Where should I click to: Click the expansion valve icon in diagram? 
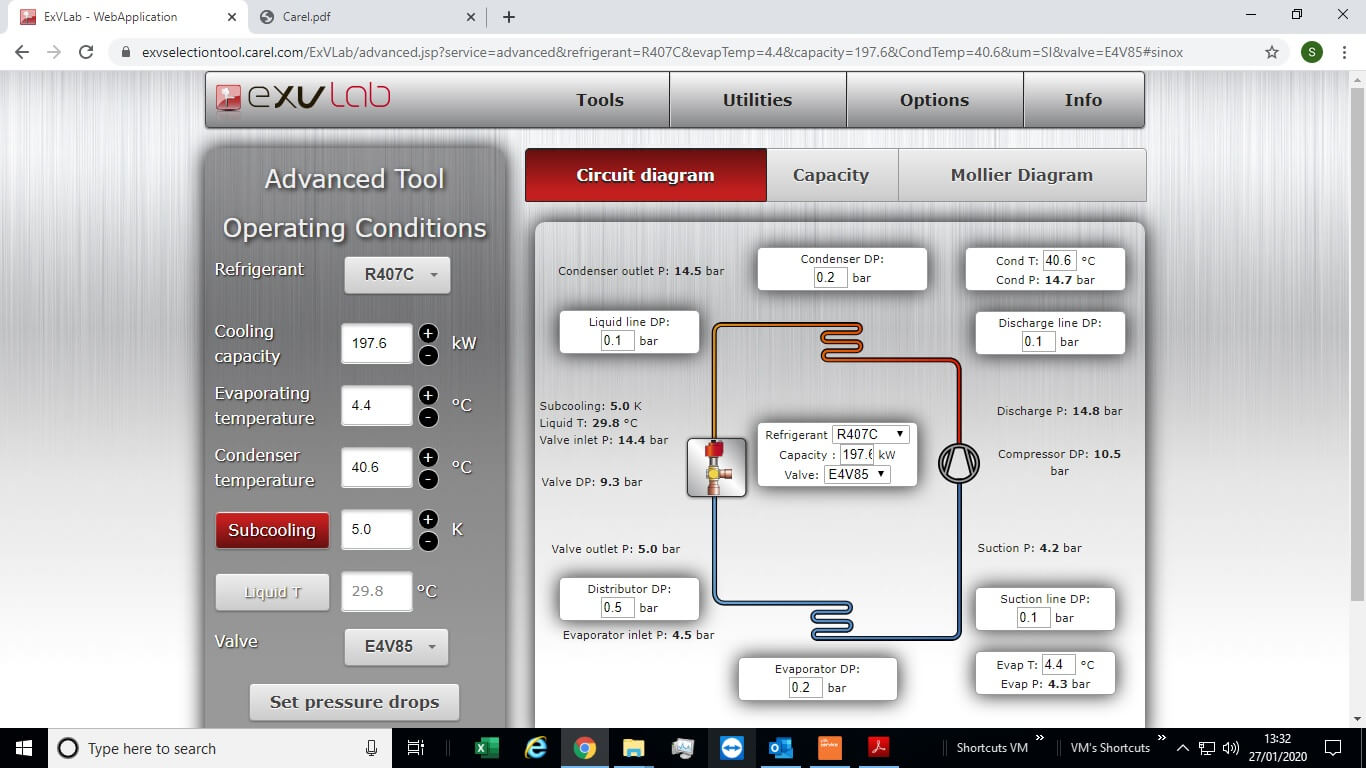tap(717, 467)
